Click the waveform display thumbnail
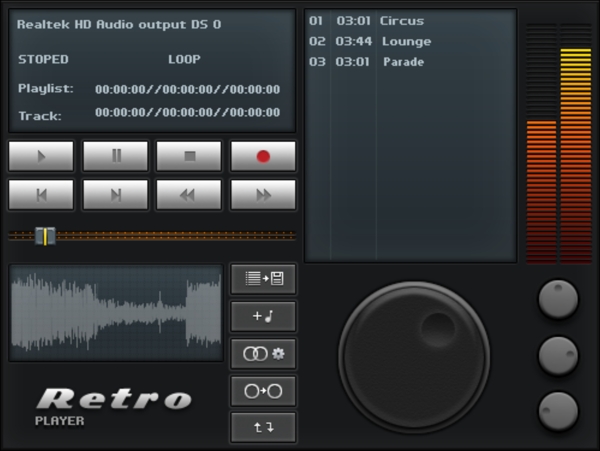The height and width of the screenshot is (451, 600). pyautogui.click(x=116, y=313)
